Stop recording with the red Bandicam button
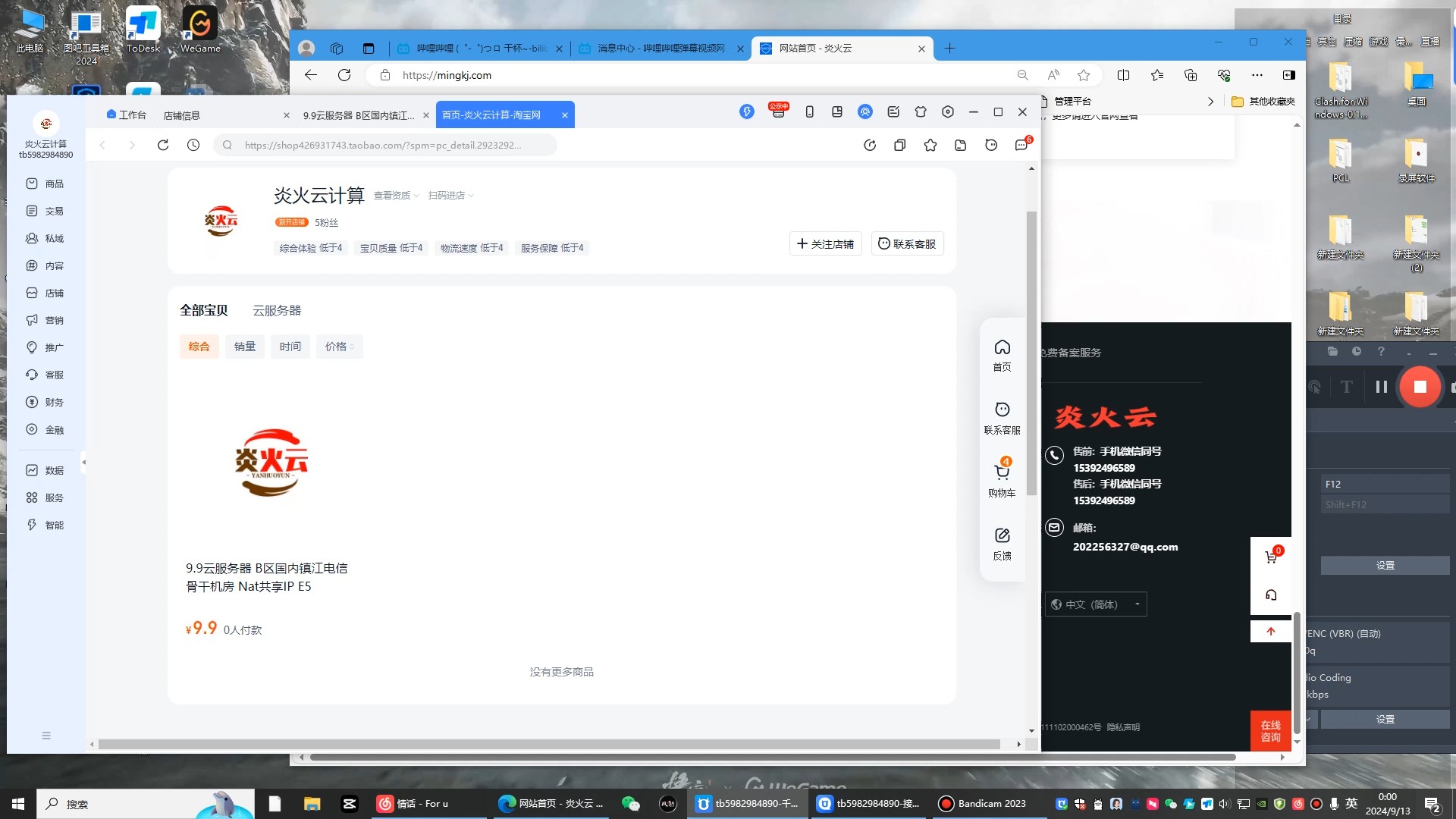This screenshot has width=1456, height=819. 1420,387
